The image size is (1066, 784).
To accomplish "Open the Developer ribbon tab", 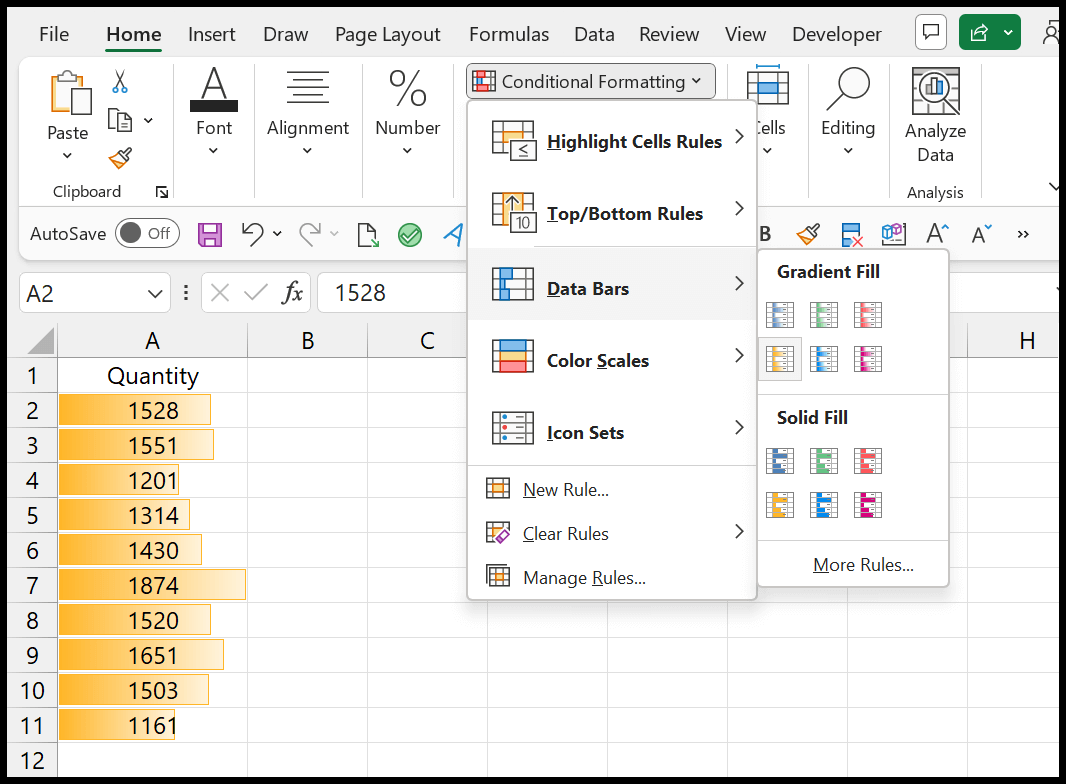I will (x=837, y=33).
